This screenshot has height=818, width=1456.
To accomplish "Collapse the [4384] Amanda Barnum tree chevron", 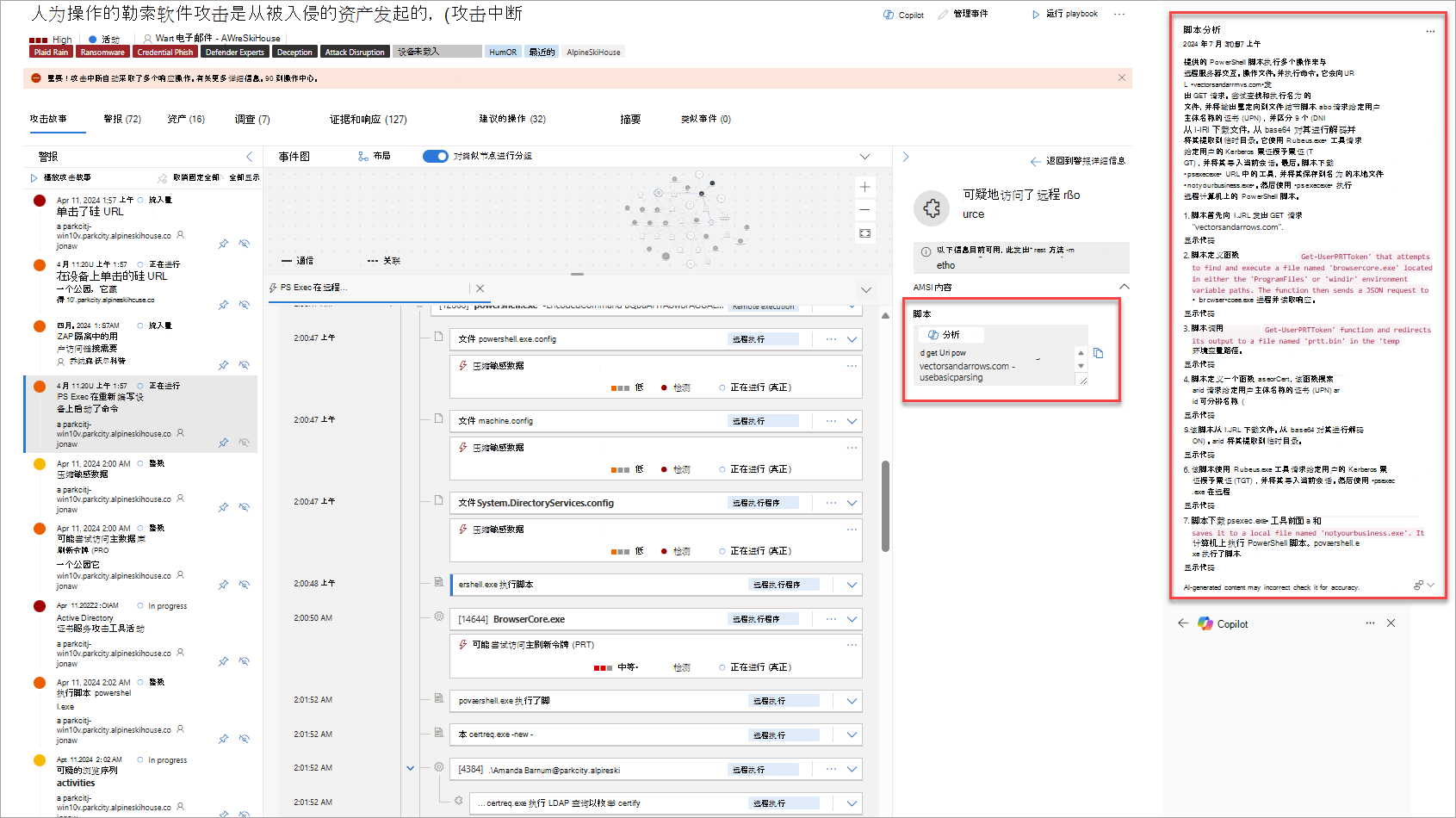I will point(410,768).
